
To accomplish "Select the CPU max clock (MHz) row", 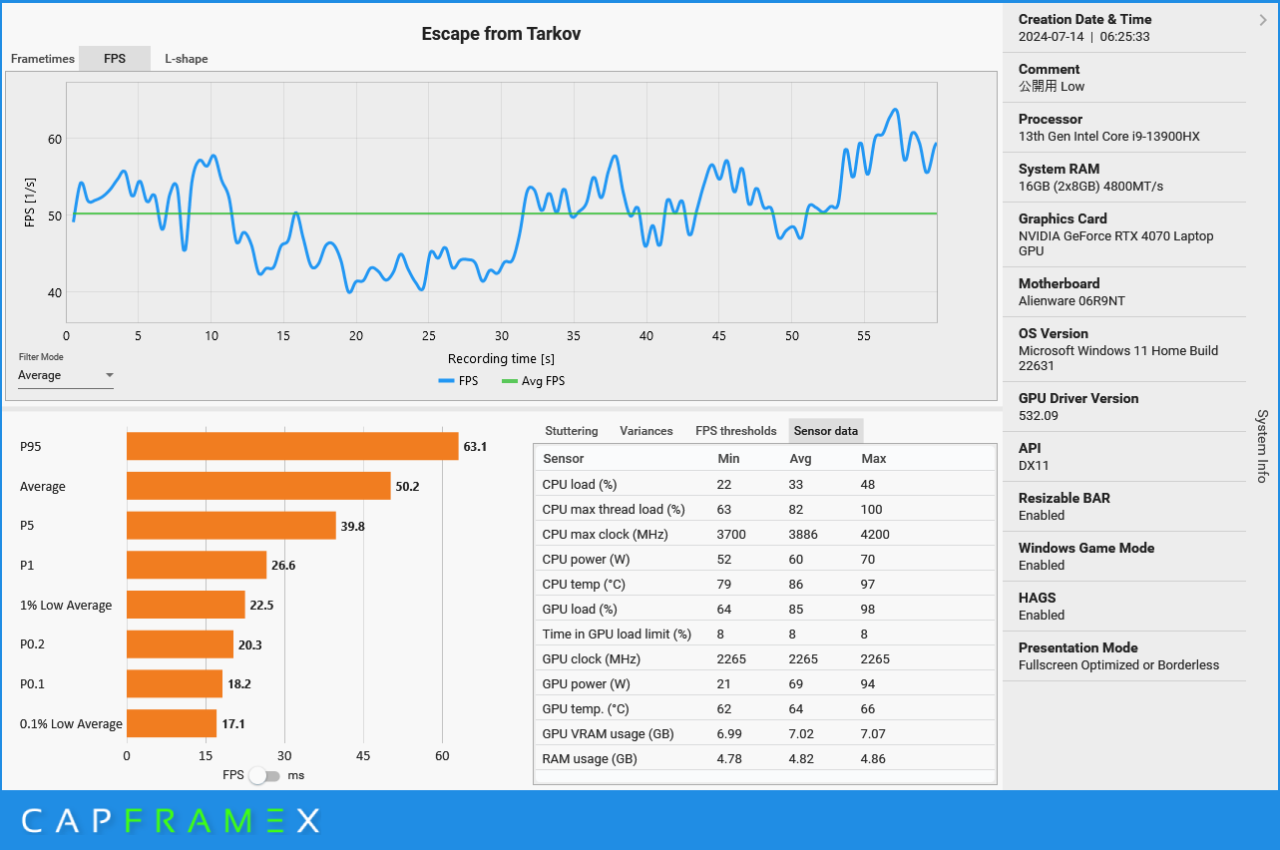I will click(x=765, y=534).
